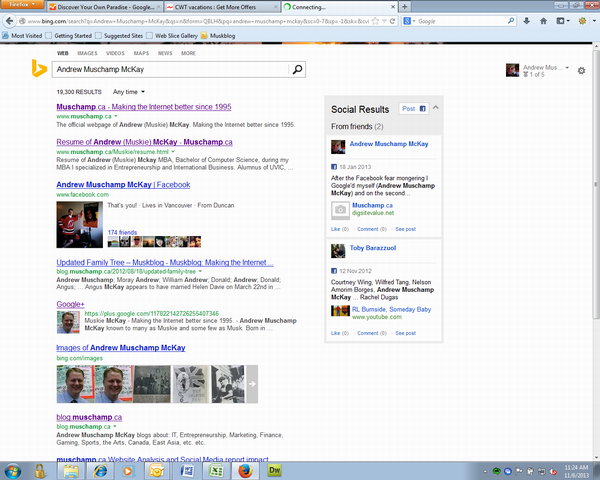Switch to Firefox taskbar icon
The height and width of the screenshot is (480, 600).
(245, 471)
